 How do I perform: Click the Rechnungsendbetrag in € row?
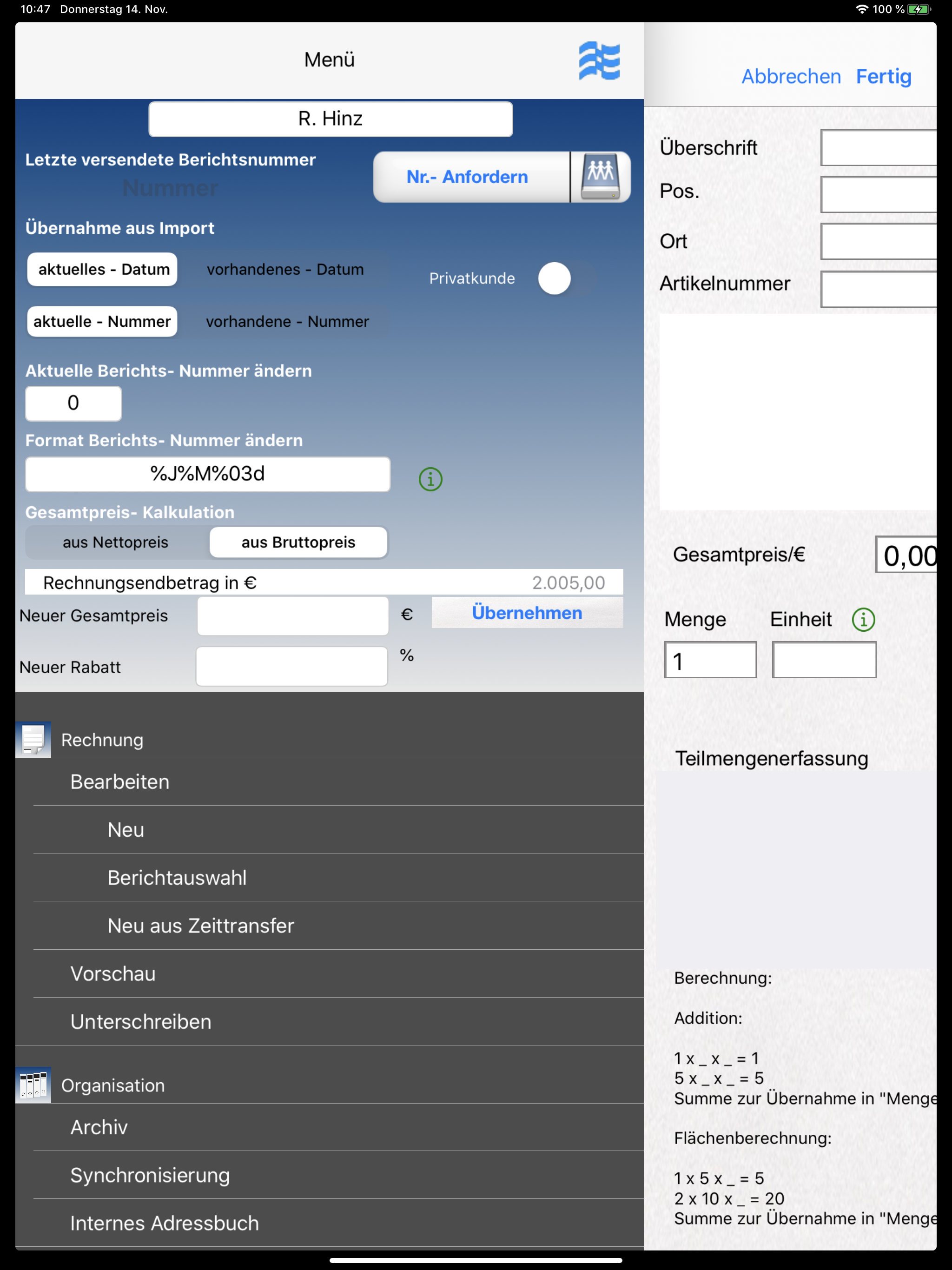click(x=324, y=582)
